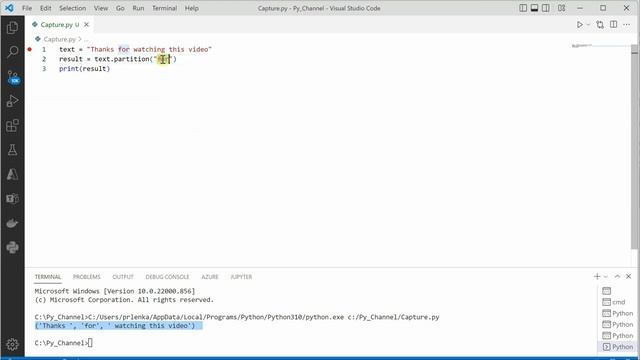Maximize the panel with up chevron
This screenshot has width=640, height=360.
point(617,276)
